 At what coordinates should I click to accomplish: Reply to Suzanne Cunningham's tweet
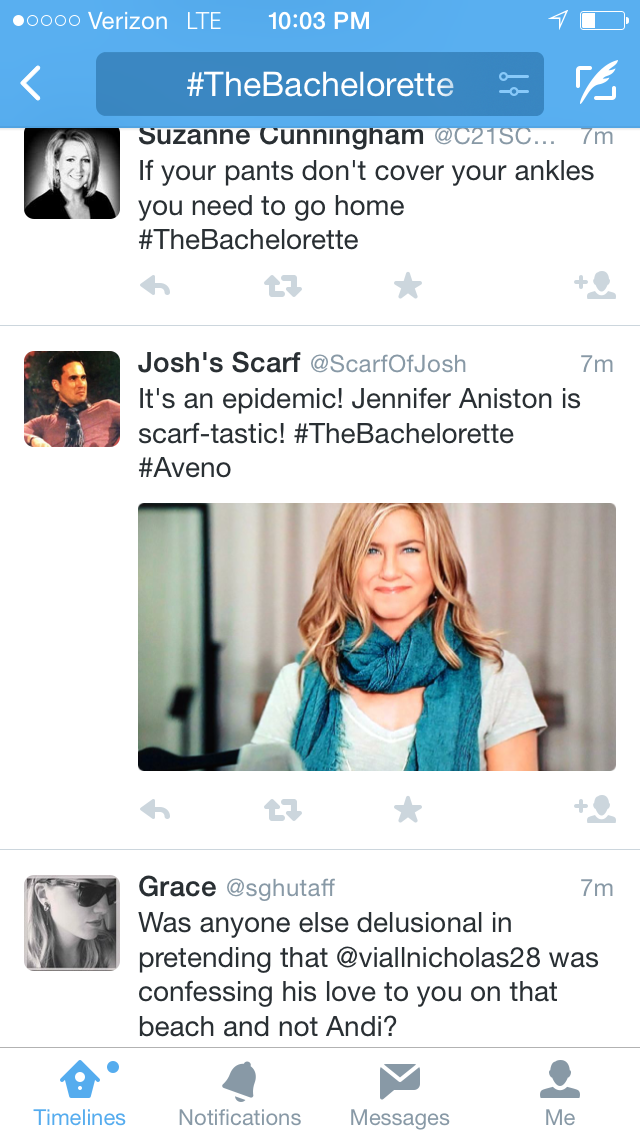tap(155, 287)
